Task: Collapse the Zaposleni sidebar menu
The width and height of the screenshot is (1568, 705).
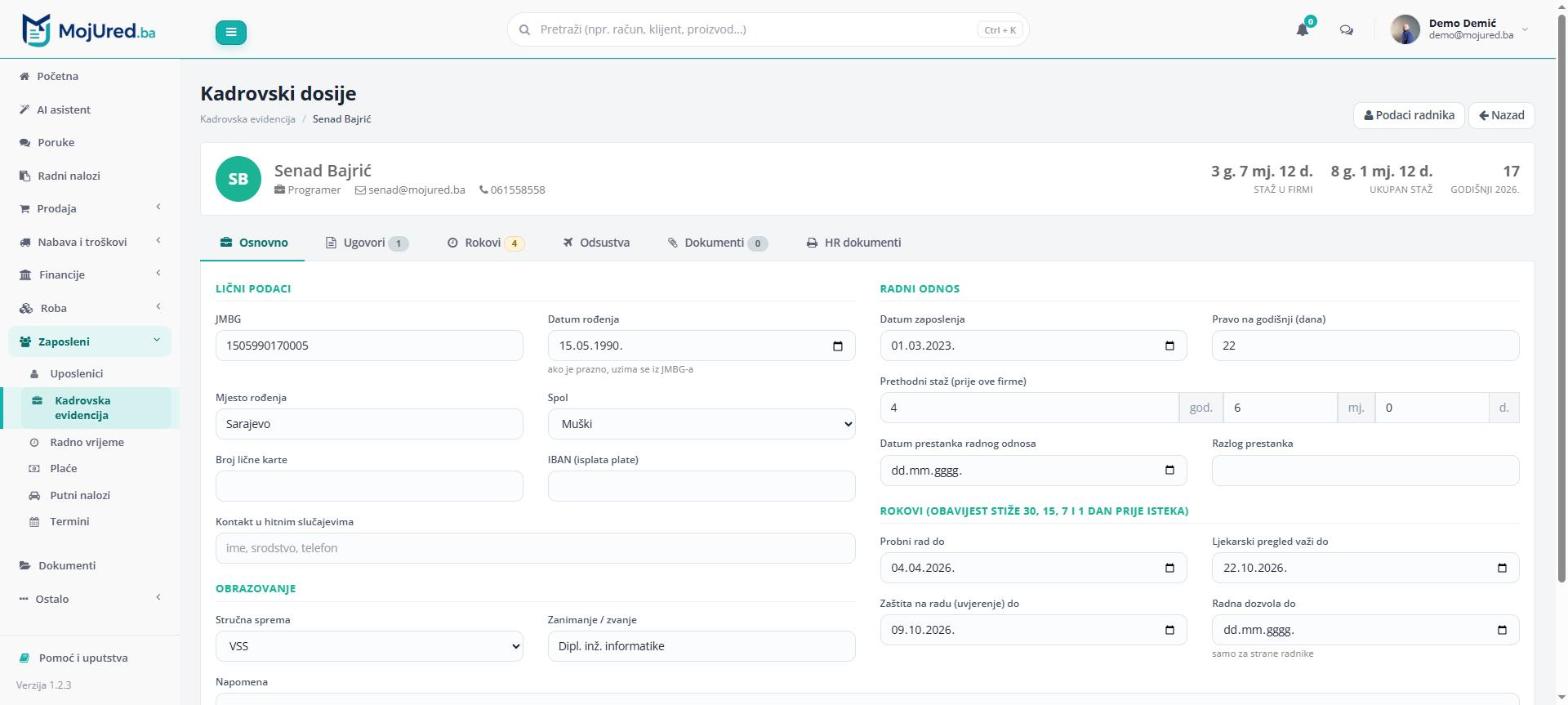Action: (x=90, y=341)
